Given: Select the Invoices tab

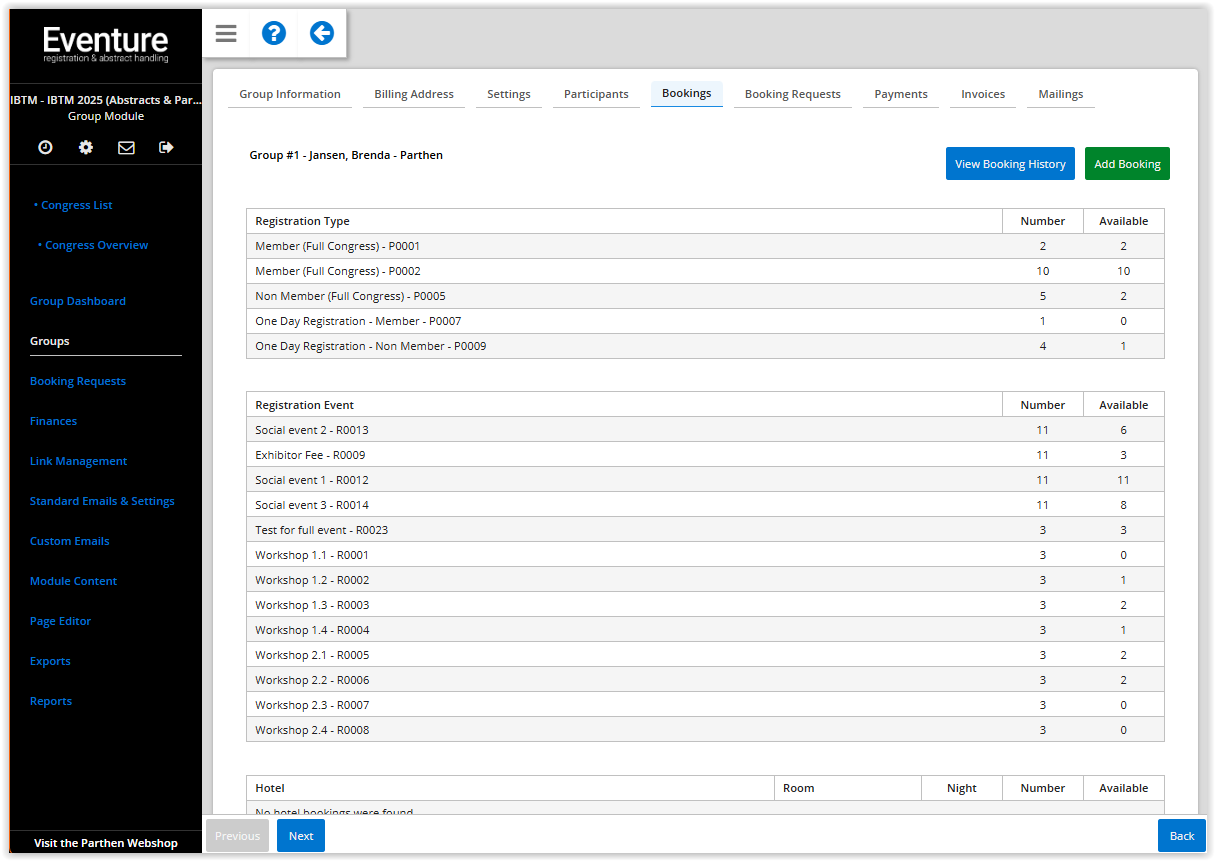Looking at the screenshot, I should 982,94.
